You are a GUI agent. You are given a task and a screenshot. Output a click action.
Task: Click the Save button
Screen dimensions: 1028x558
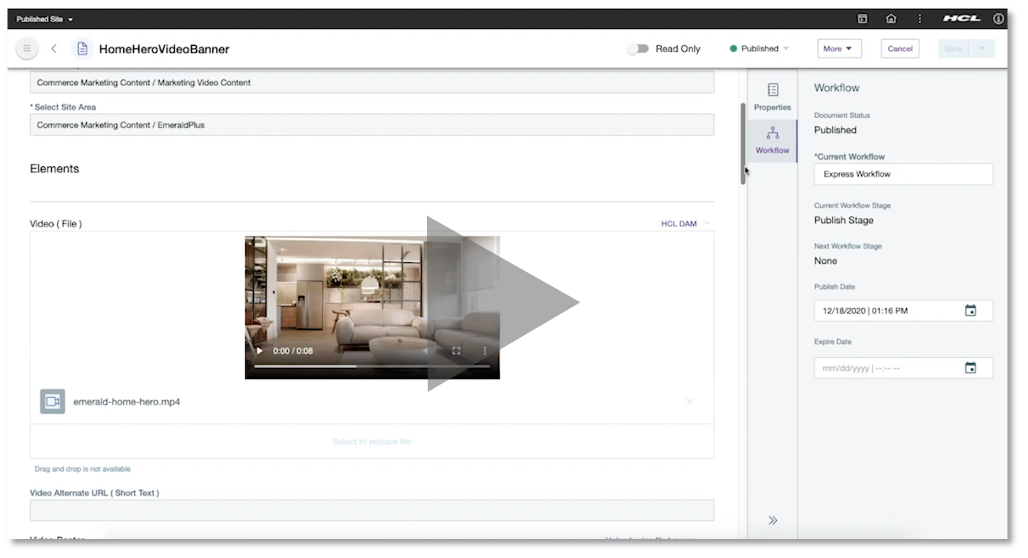[953, 49]
